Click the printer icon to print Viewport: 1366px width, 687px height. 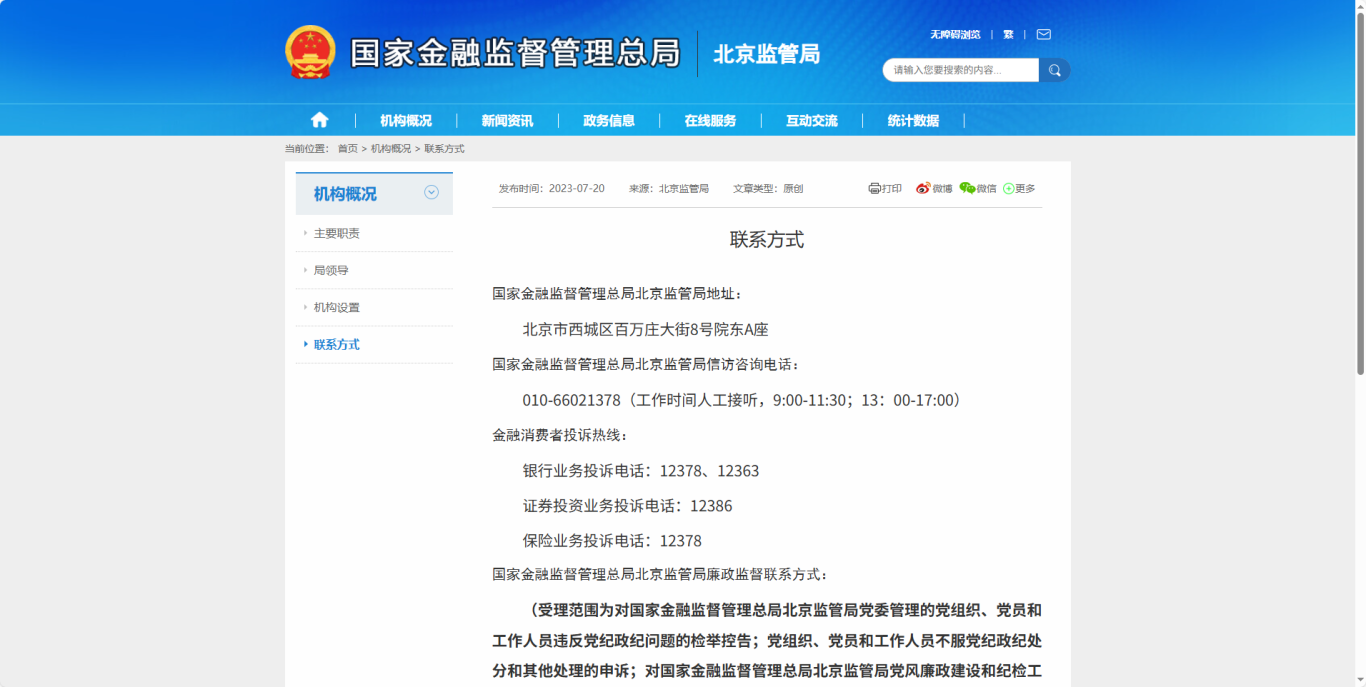(x=874, y=188)
